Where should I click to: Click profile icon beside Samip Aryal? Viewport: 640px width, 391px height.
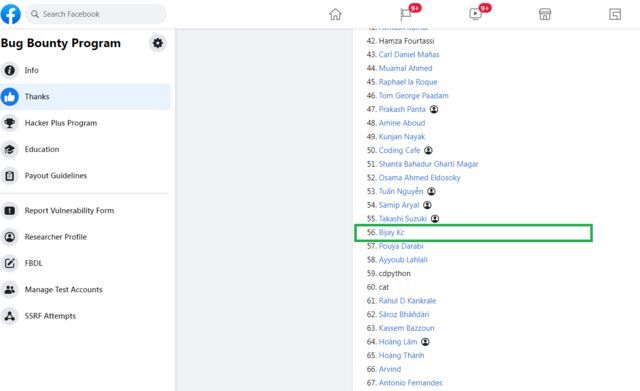tap(427, 205)
